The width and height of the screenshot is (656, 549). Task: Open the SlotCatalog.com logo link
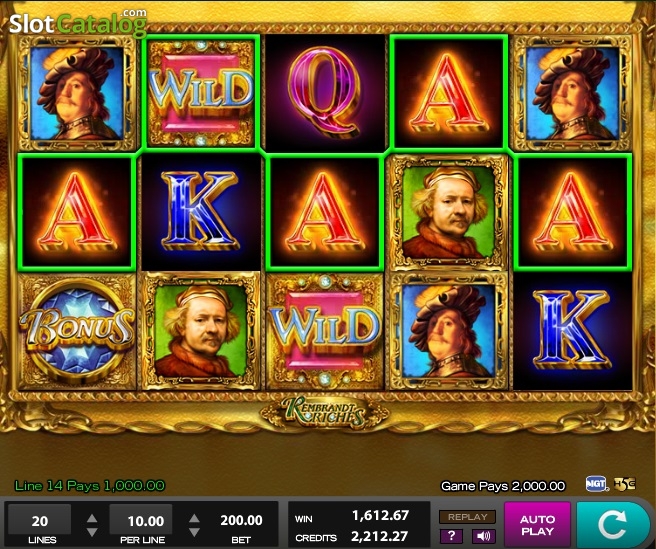(x=78, y=23)
